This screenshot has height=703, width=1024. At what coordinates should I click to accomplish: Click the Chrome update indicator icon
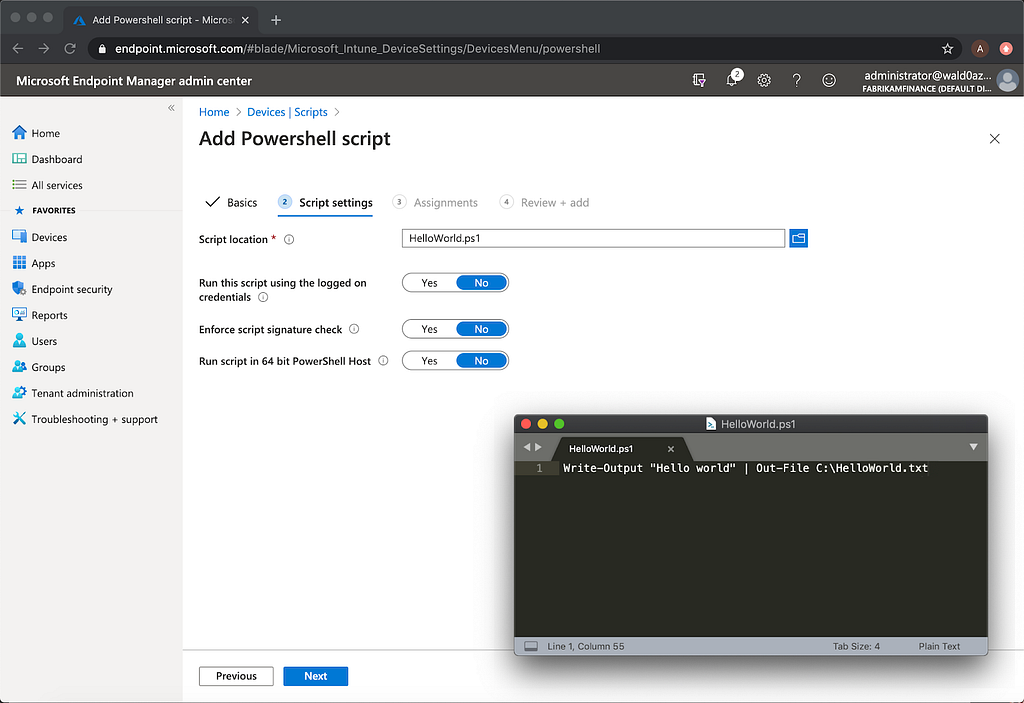(1006, 49)
